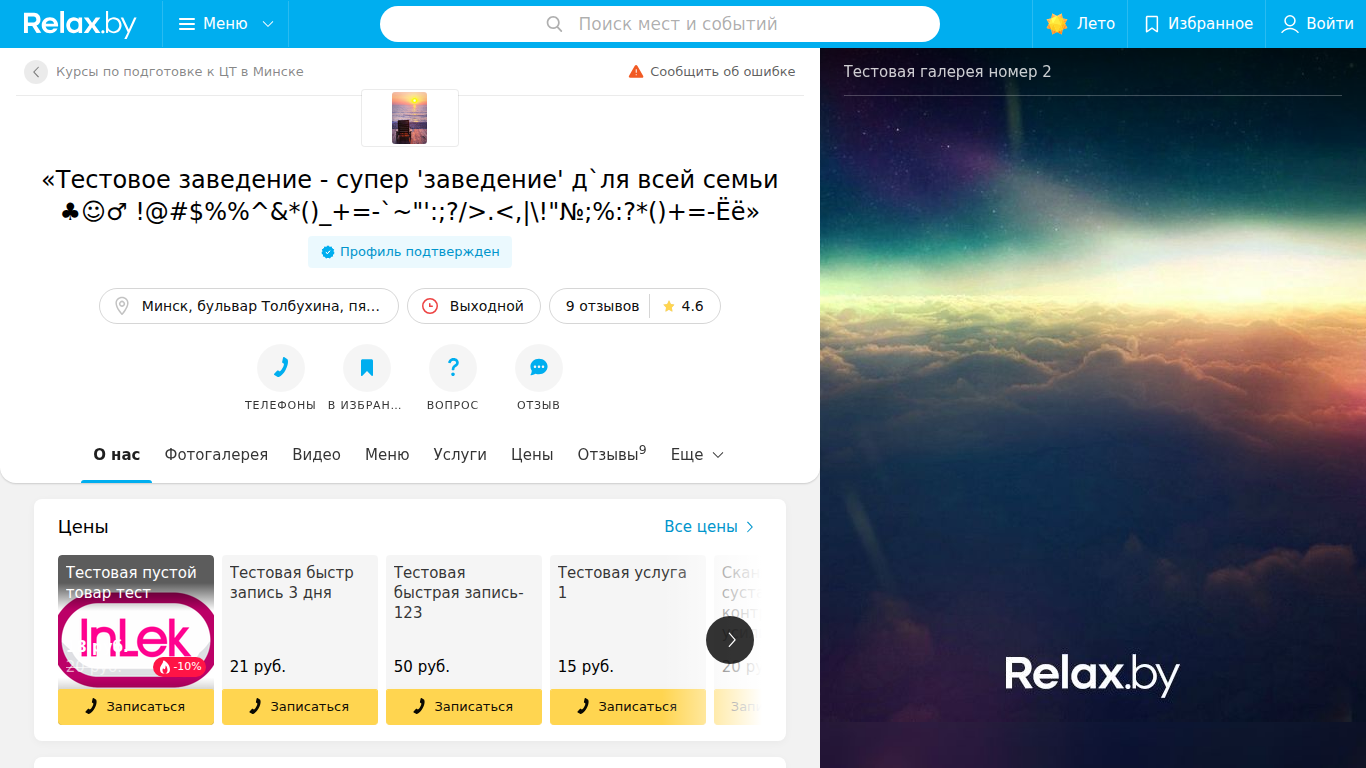
Task: Switch to the Цены tab
Action: (x=532, y=455)
